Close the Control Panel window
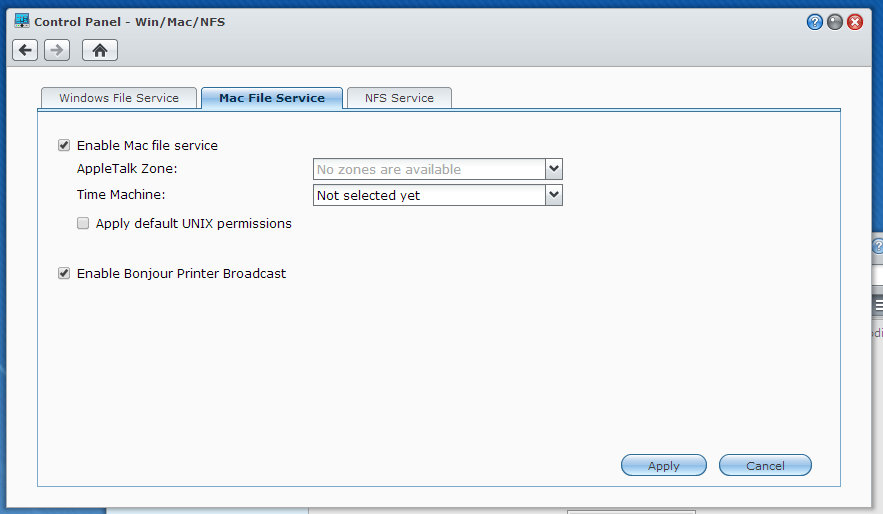 (855, 22)
